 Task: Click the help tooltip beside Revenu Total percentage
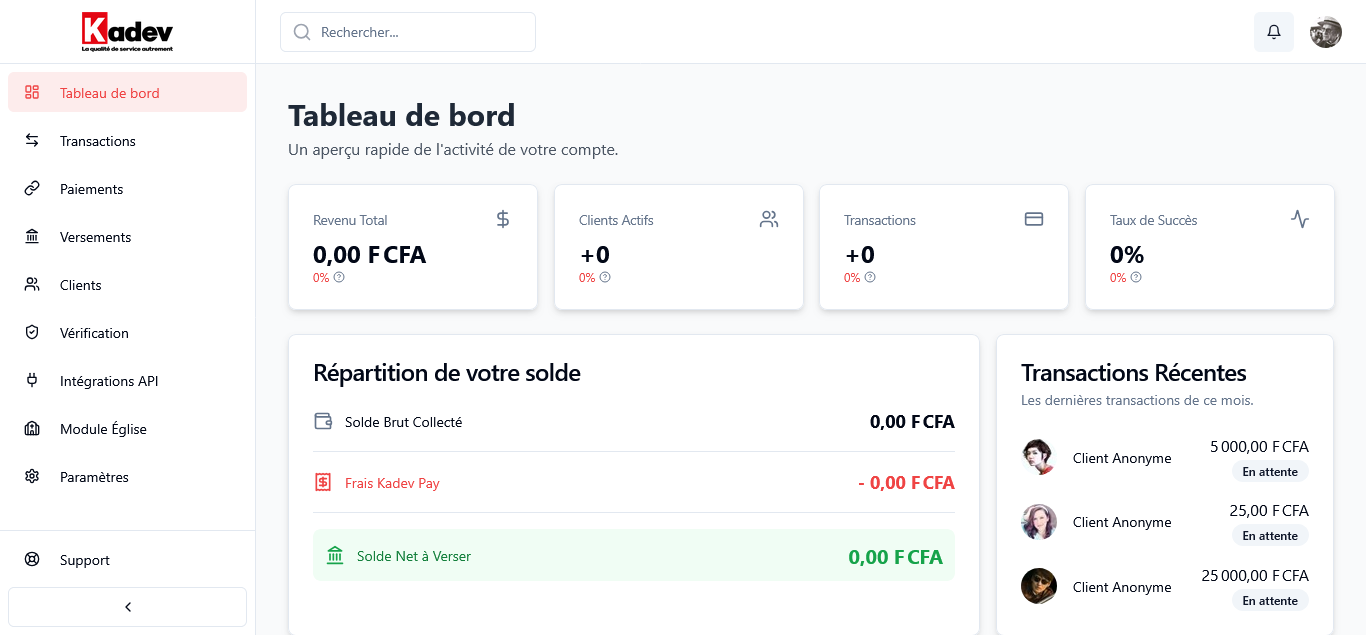point(339,277)
